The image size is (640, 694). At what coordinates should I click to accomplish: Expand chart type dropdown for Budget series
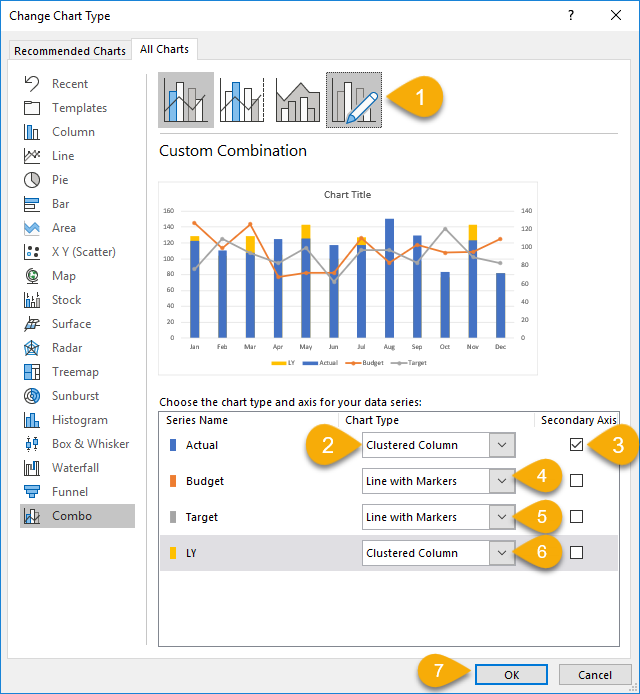click(x=502, y=481)
